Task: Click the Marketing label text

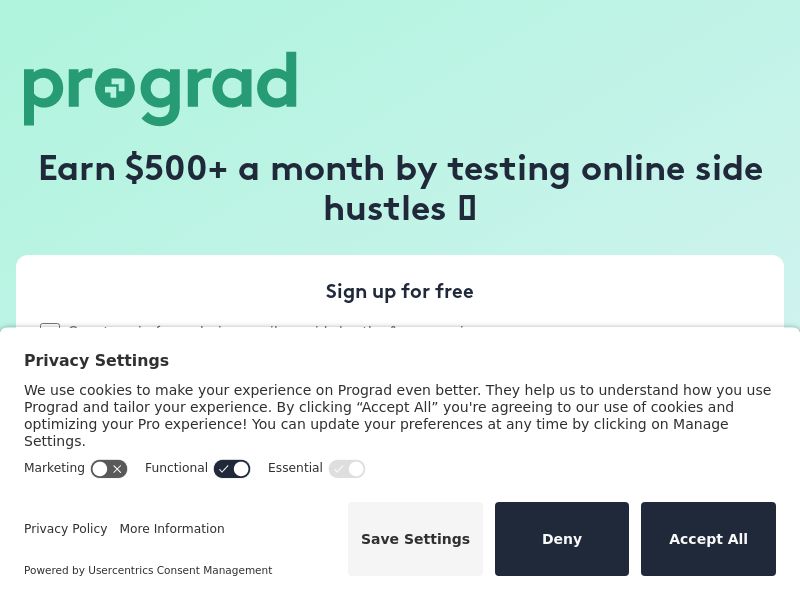Action: [x=54, y=468]
